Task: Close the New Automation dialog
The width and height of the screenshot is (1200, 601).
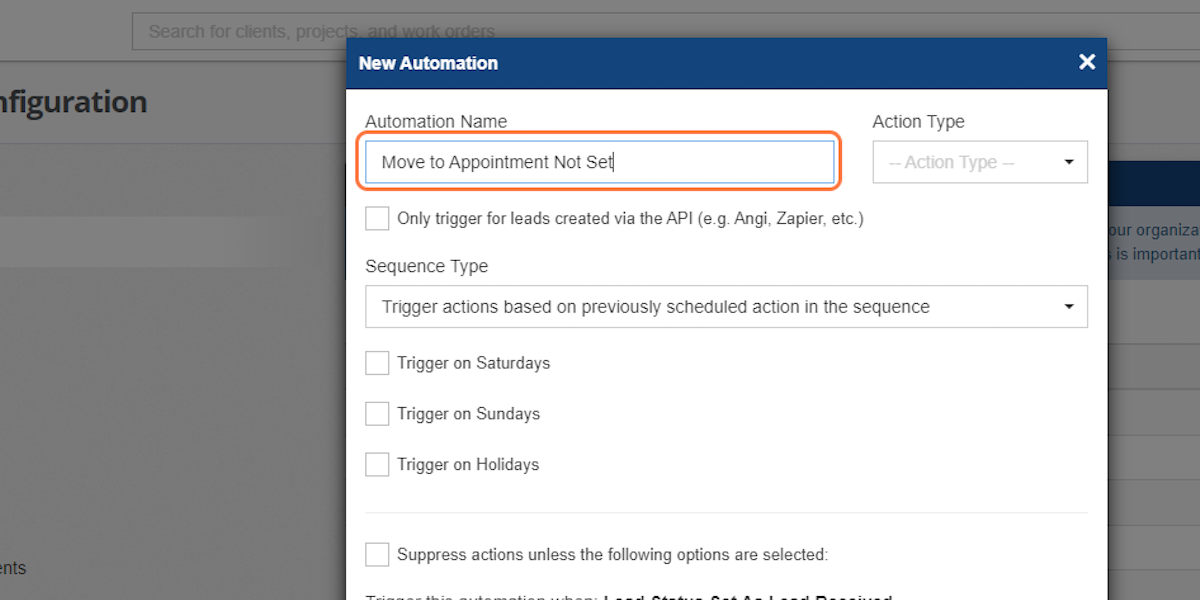Action: click(1087, 62)
